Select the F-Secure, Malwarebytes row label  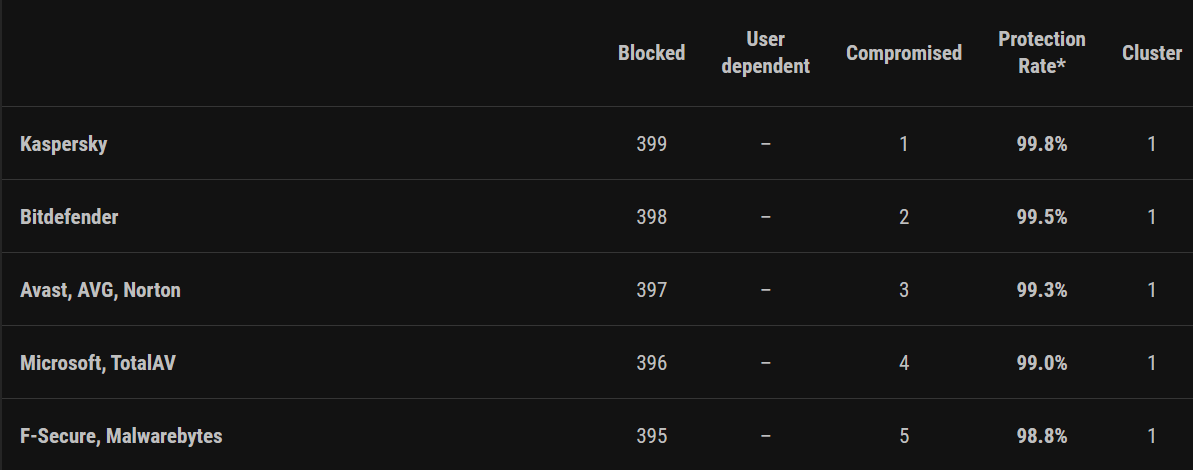pos(121,437)
